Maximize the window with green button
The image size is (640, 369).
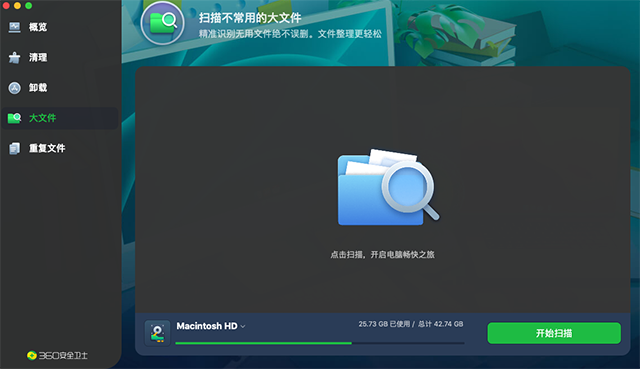tap(29, 5)
